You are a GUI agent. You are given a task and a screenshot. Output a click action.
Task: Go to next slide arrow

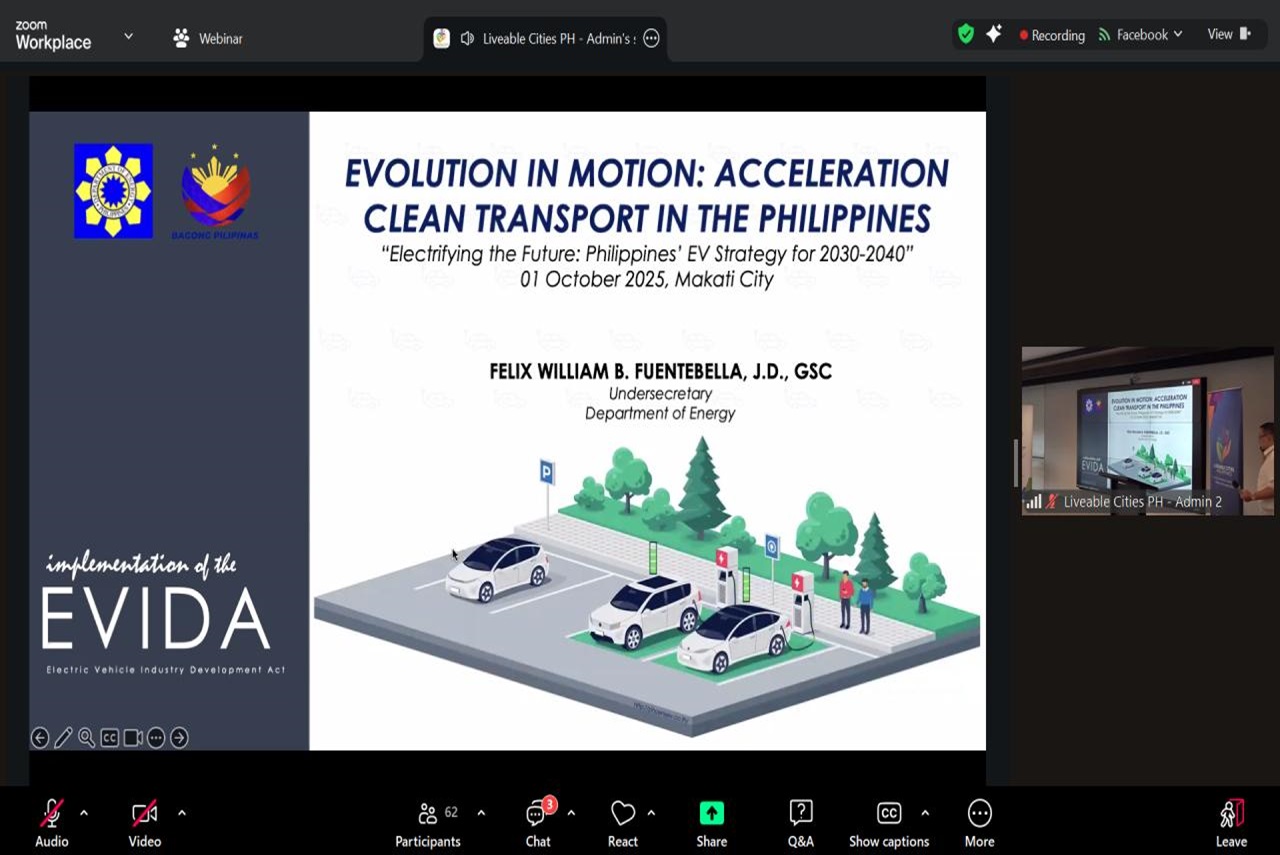coord(179,738)
